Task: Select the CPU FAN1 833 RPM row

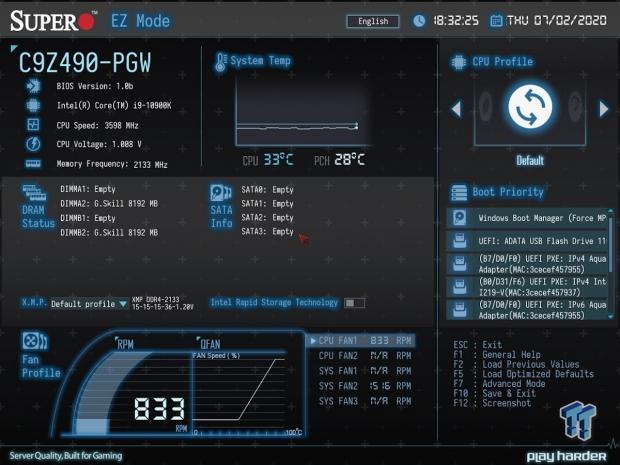Action: click(x=361, y=340)
